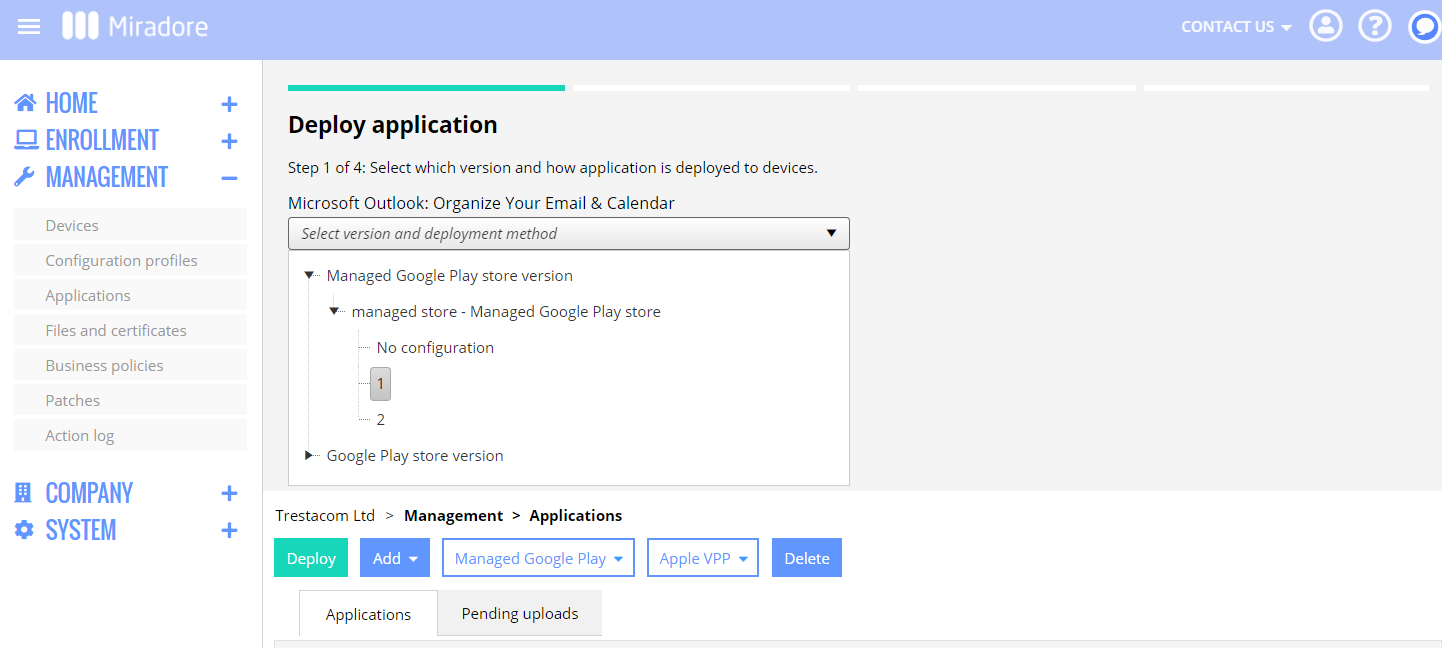Click Management in the breadcrumb
This screenshot has width=1442, height=648.
[x=454, y=515]
